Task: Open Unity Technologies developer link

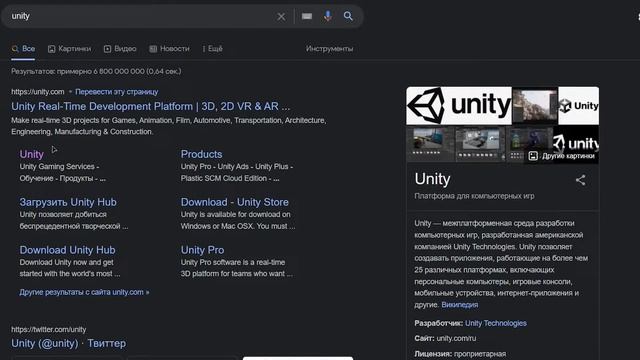Action: point(496,323)
